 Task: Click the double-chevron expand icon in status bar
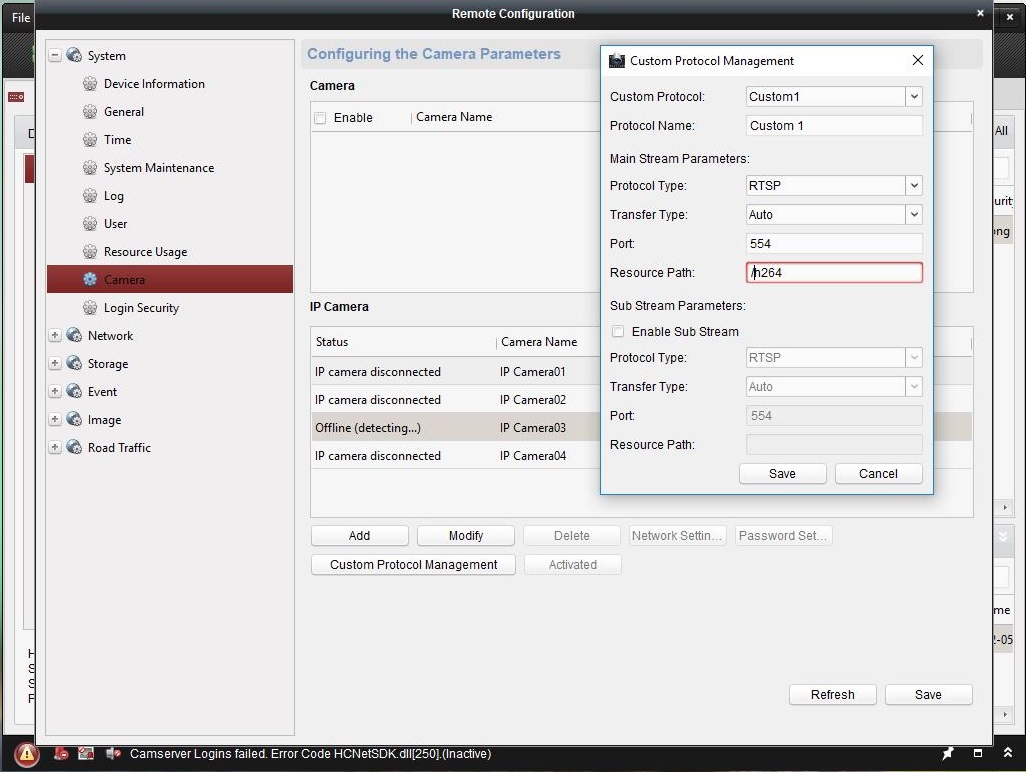(x=1008, y=753)
